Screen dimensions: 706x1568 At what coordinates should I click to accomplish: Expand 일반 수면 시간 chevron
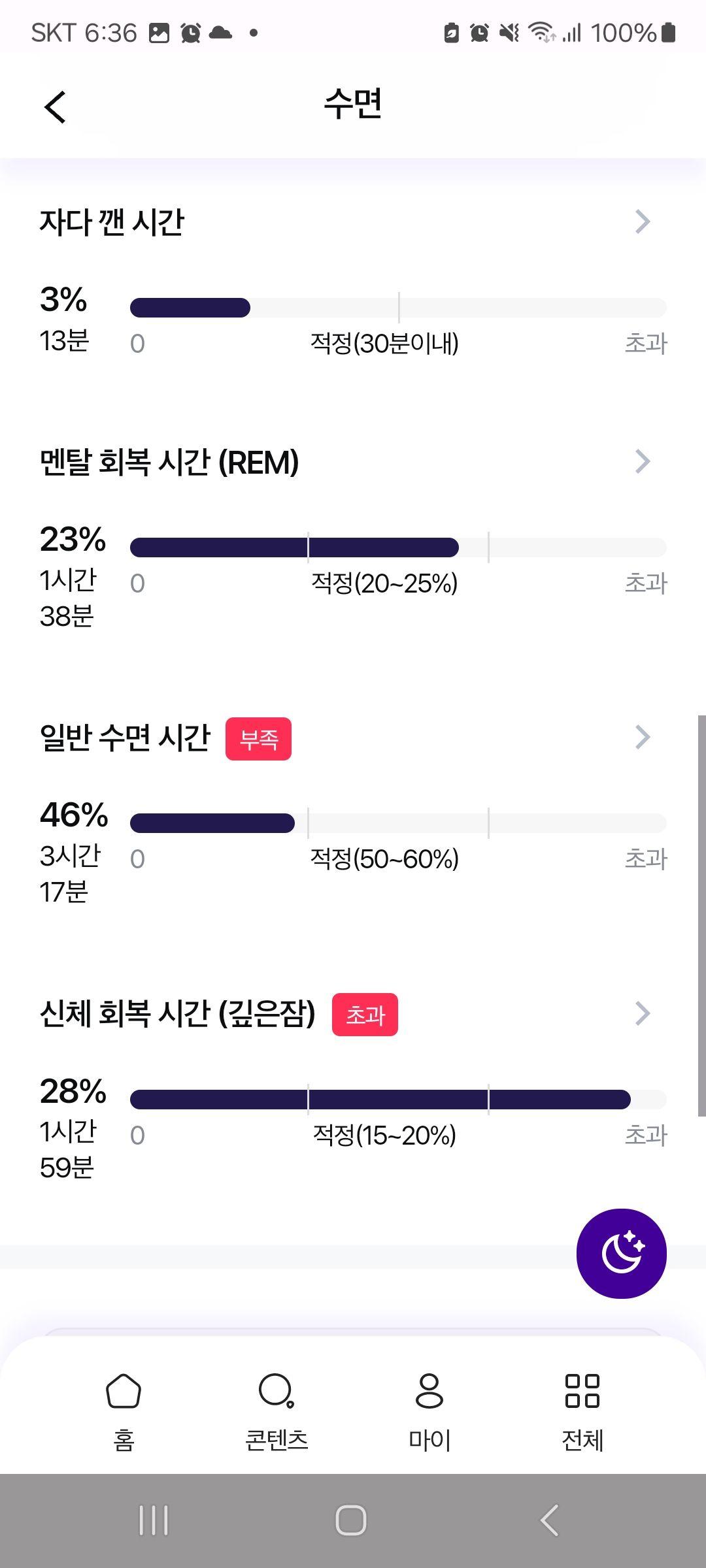click(x=643, y=737)
